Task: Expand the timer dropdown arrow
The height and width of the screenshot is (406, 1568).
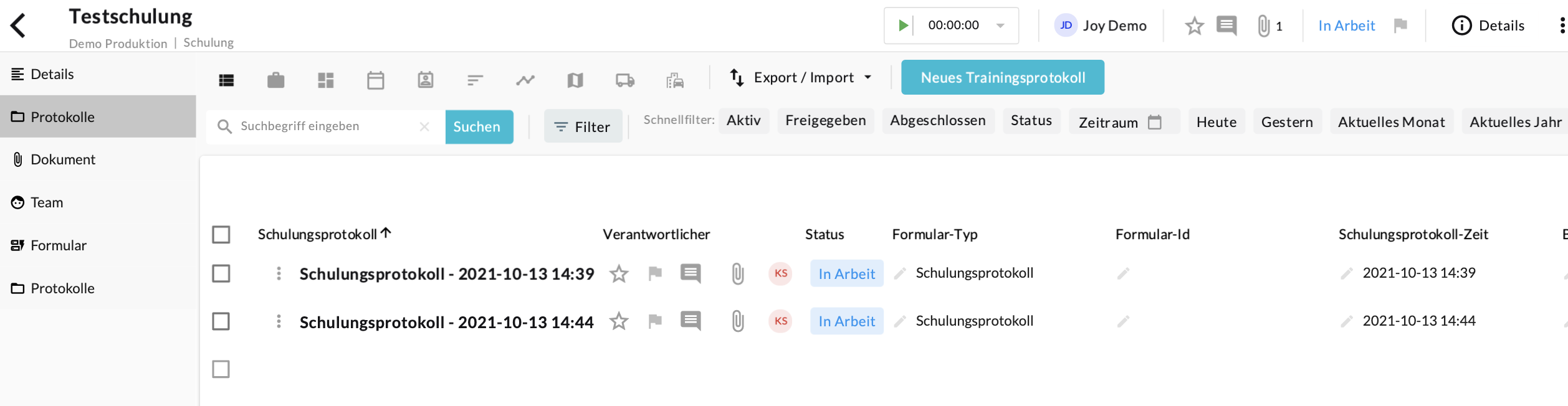Action: click(x=1000, y=26)
